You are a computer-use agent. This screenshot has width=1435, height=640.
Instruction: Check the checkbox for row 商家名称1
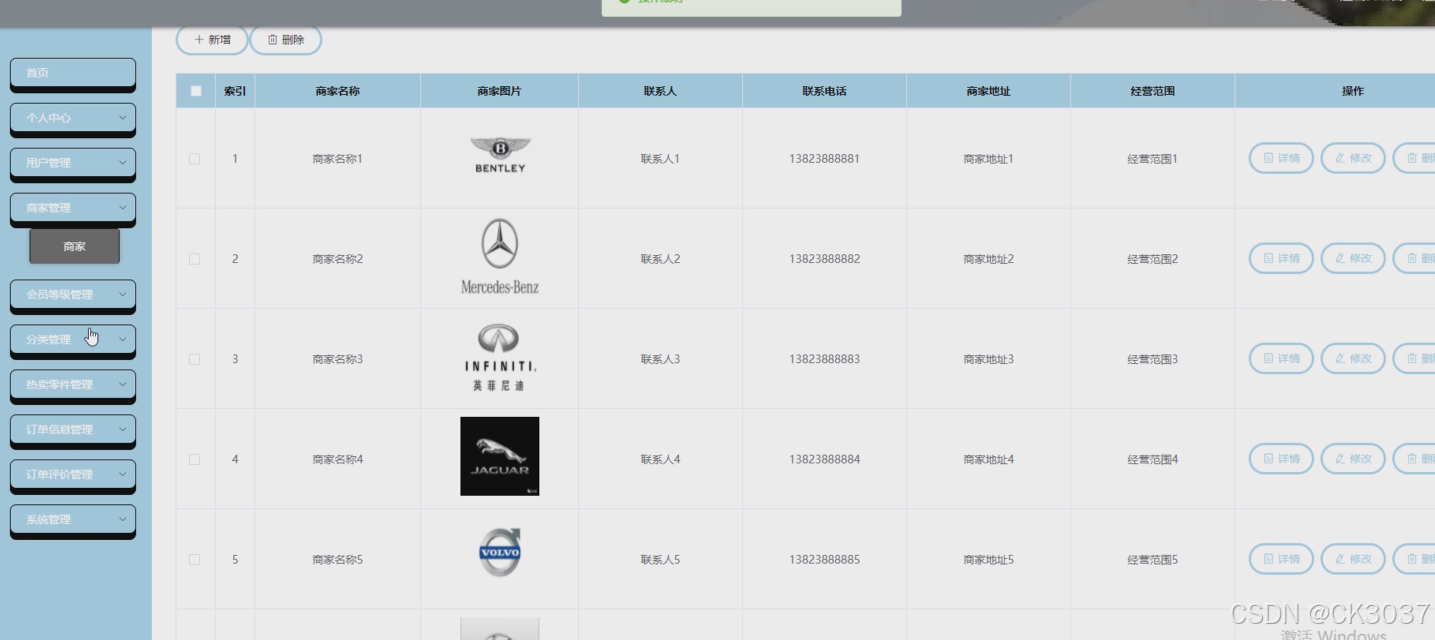click(x=195, y=159)
